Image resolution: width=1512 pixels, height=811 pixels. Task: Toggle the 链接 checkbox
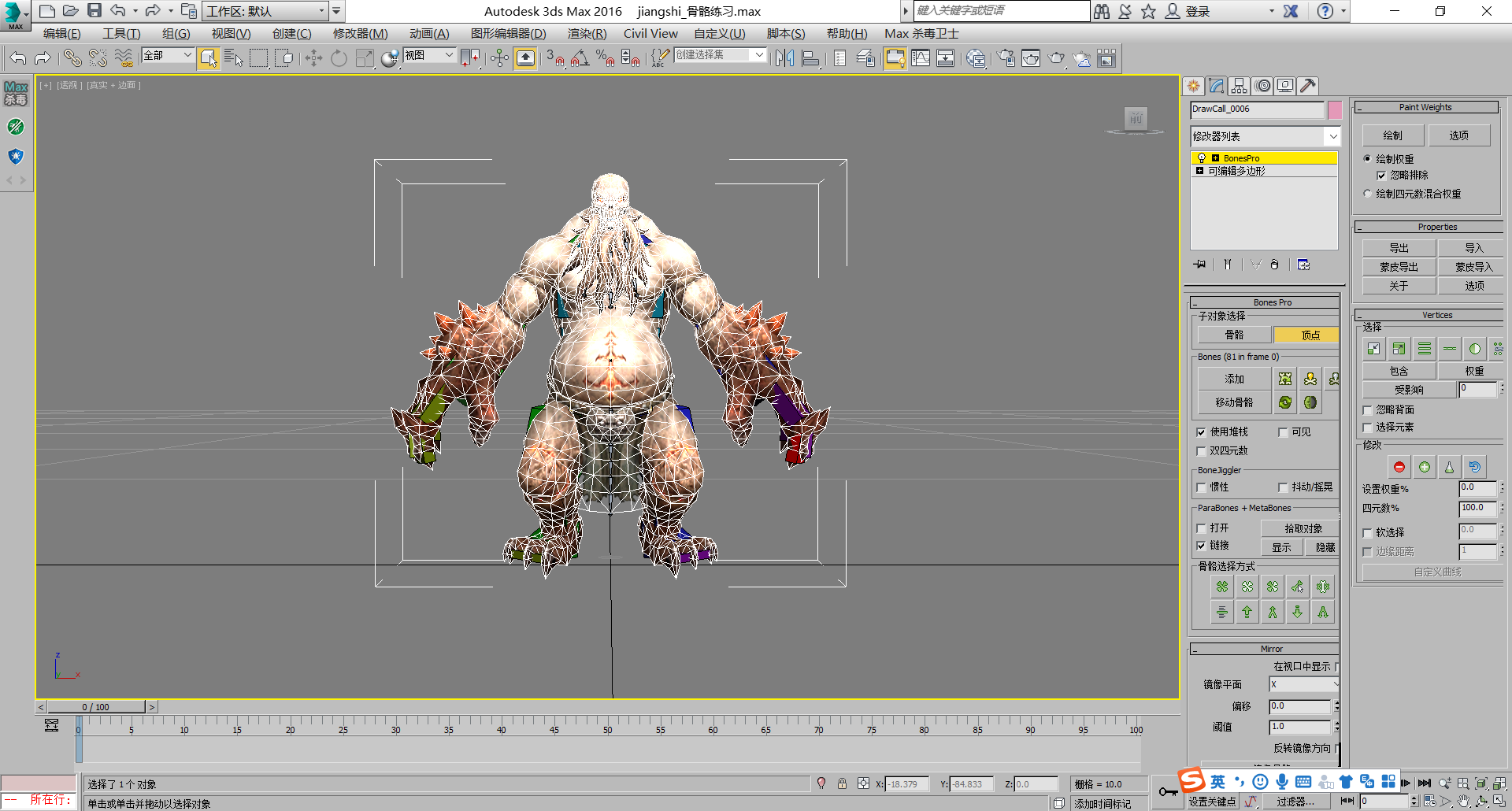1201,546
